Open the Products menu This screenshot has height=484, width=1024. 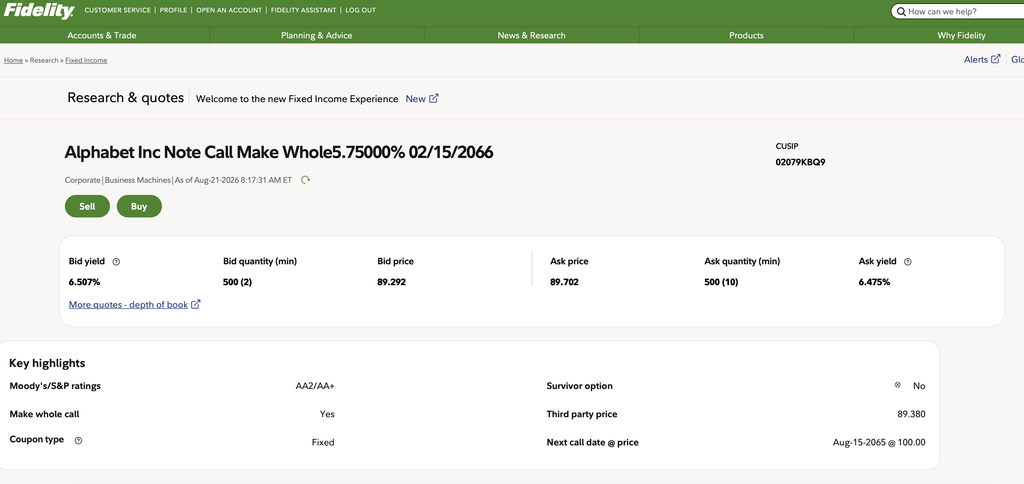tap(746, 35)
